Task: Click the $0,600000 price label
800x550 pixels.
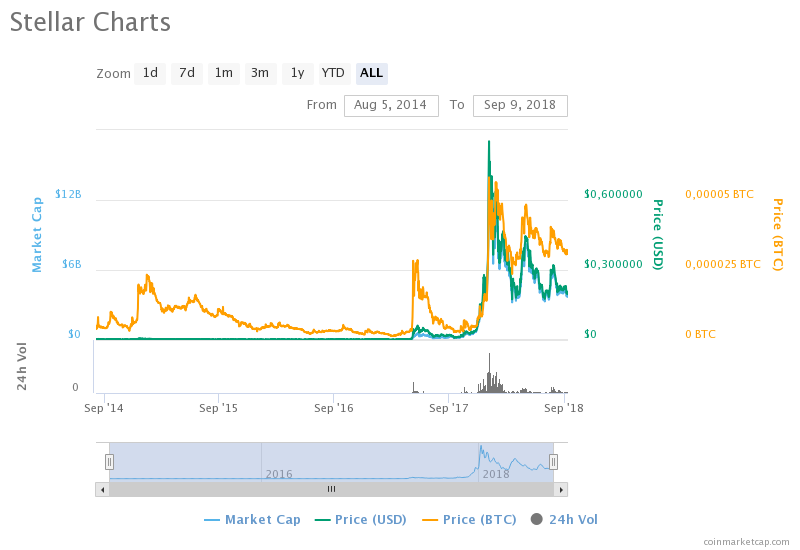Action: tap(613, 194)
